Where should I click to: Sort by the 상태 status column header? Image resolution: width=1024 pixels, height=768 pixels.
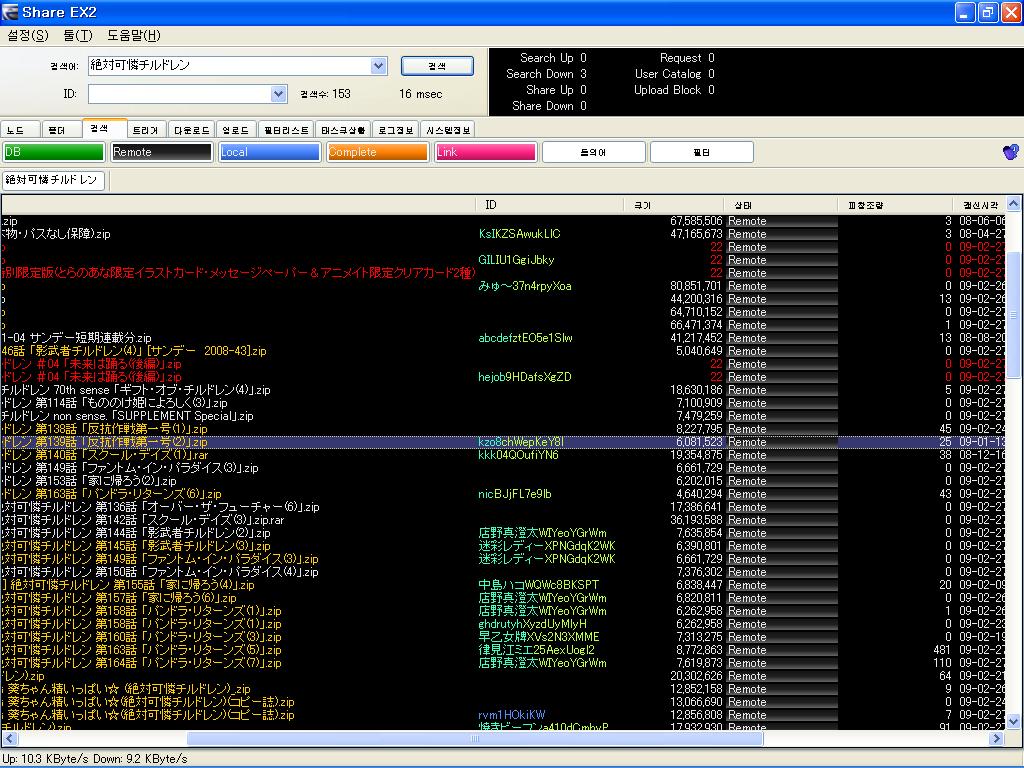780,205
